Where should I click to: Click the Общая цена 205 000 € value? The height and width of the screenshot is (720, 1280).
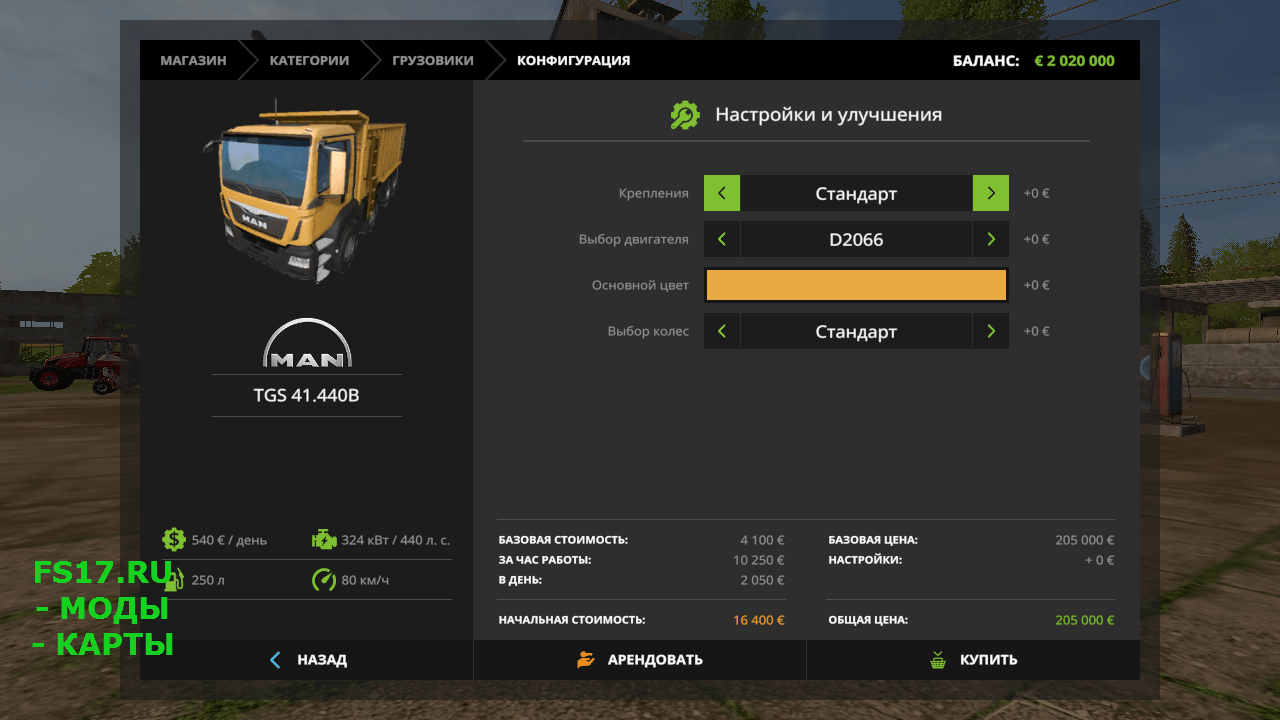pyautogui.click(x=1084, y=620)
